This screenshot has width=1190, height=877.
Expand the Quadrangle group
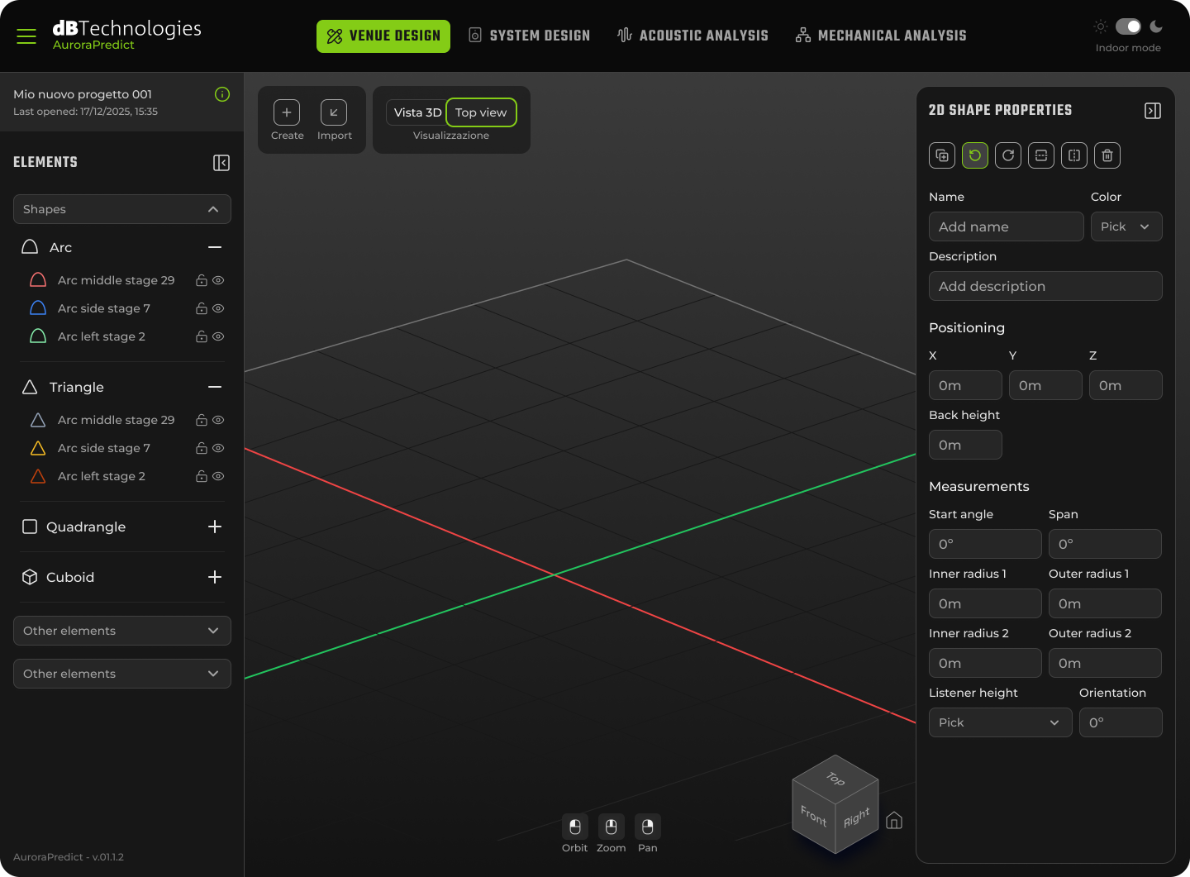click(x=215, y=527)
